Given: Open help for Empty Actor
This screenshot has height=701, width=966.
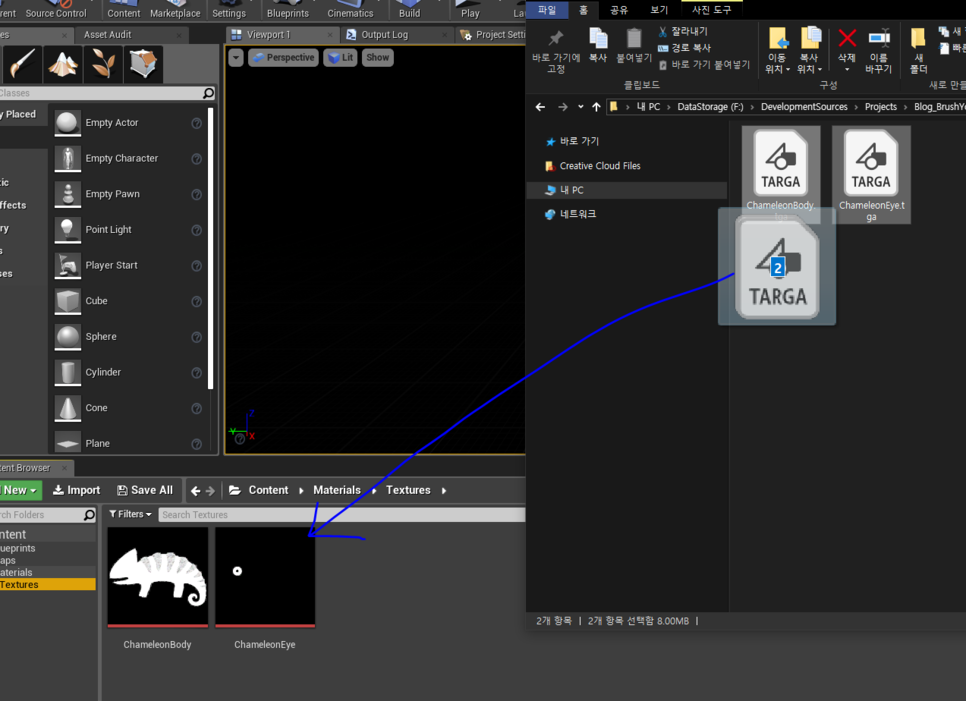Looking at the screenshot, I should (197, 123).
